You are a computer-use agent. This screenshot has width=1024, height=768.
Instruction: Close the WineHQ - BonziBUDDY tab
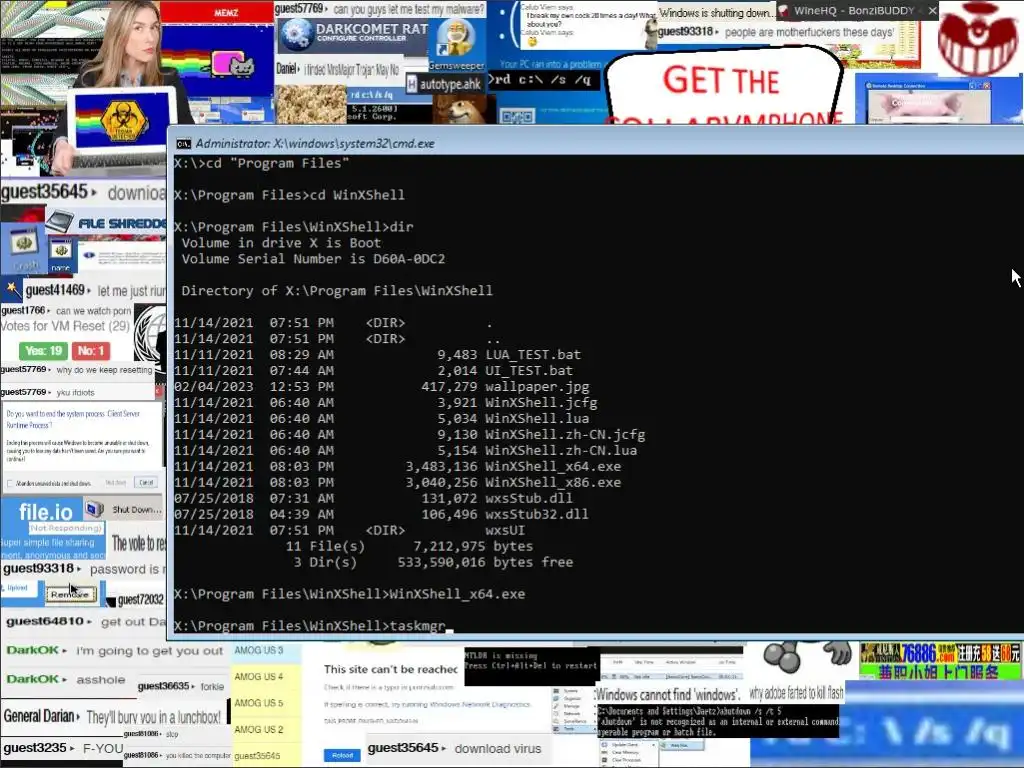tap(932, 10)
